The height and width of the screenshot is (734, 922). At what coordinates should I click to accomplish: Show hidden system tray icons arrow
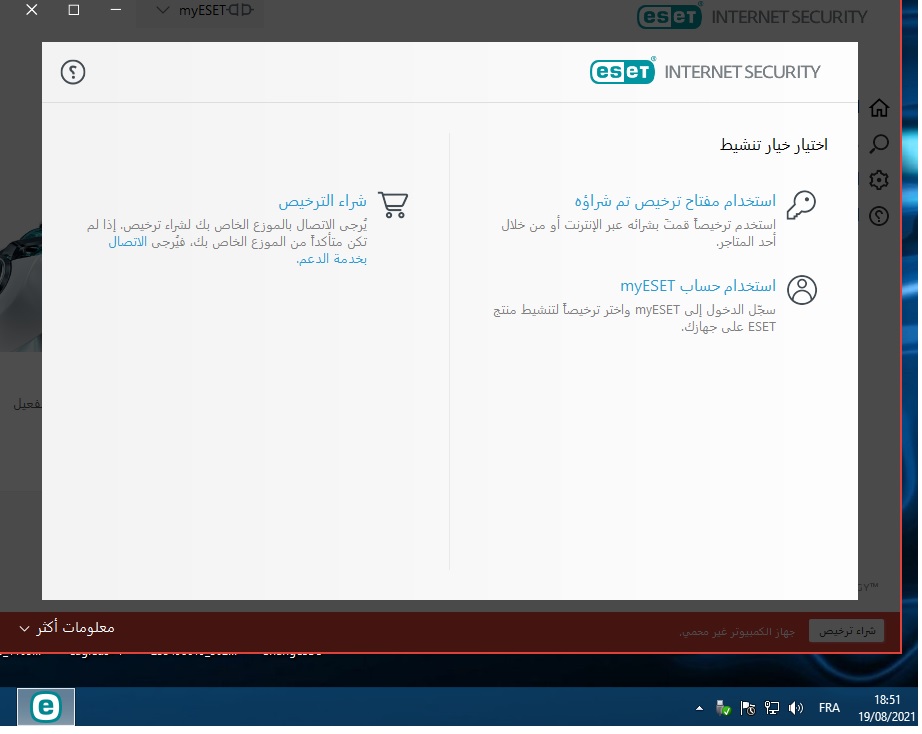(699, 709)
